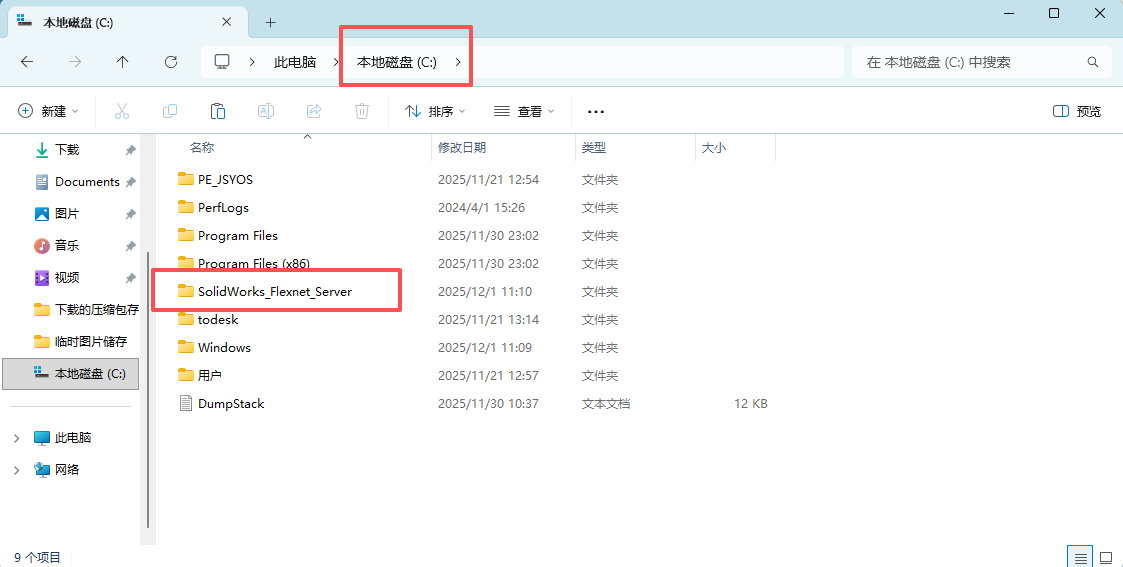Open 下载 in the sidebar
The width and height of the screenshot is (1123, 567).
[67, 150]
